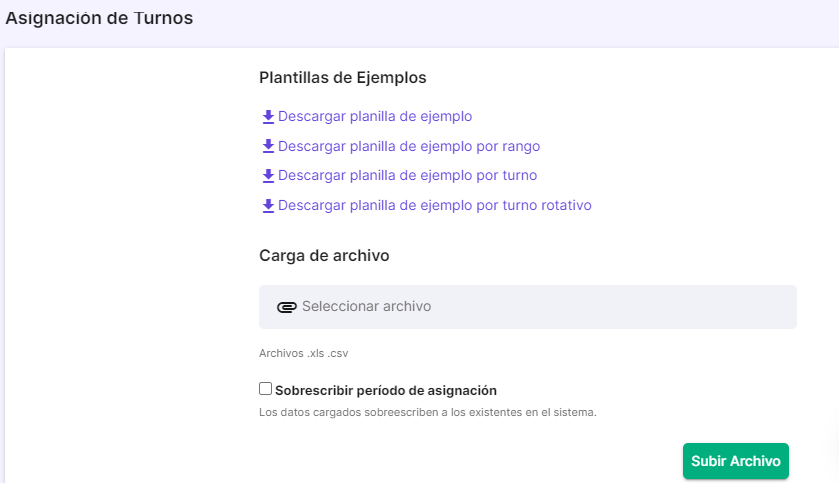Viewport: 839px width, 483px height.
Task: Click the word 'rotativo' in last download link
Action: (x=566, y=205)
